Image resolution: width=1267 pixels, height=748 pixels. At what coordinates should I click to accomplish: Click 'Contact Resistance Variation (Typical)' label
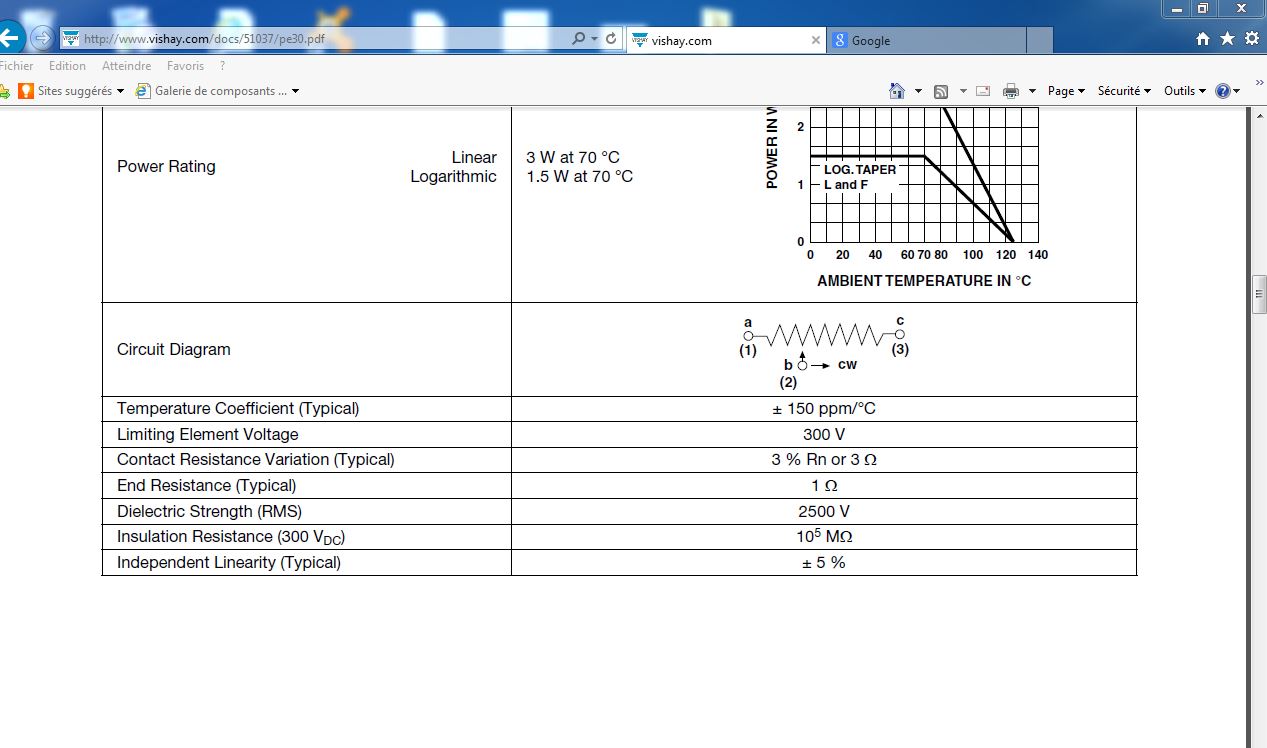coord(256,460)
